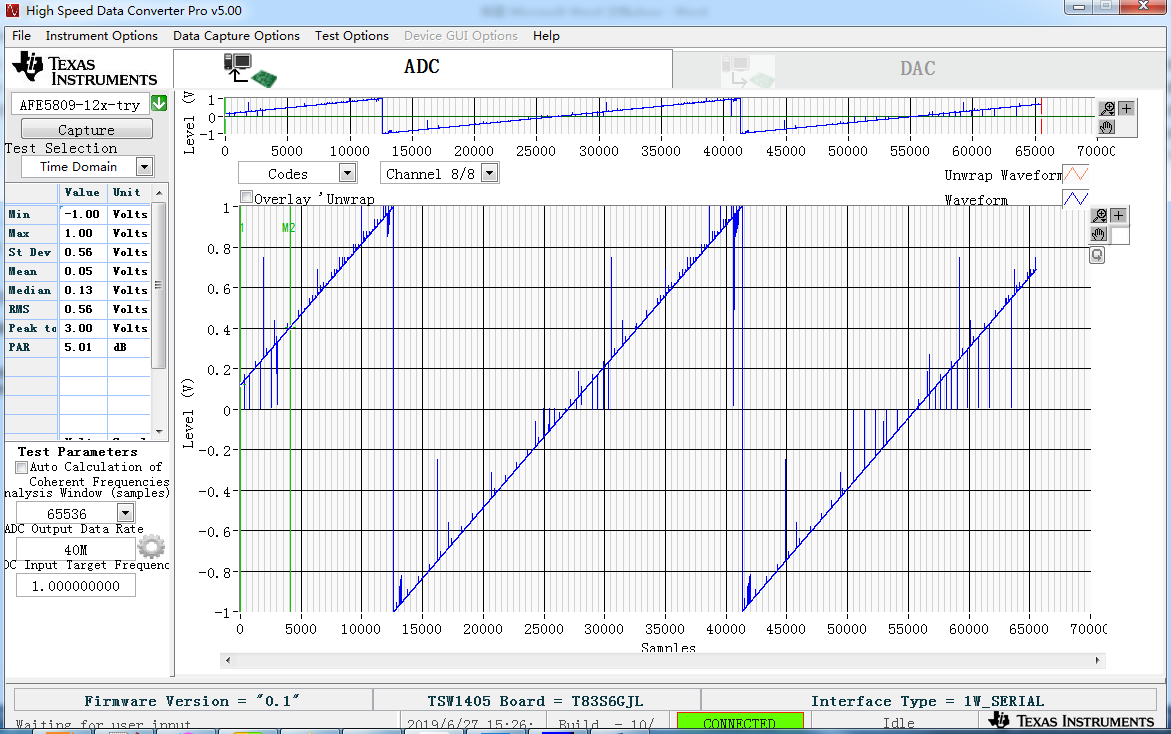Click the Value column header

pyautogui.click(x=82, y=193)
